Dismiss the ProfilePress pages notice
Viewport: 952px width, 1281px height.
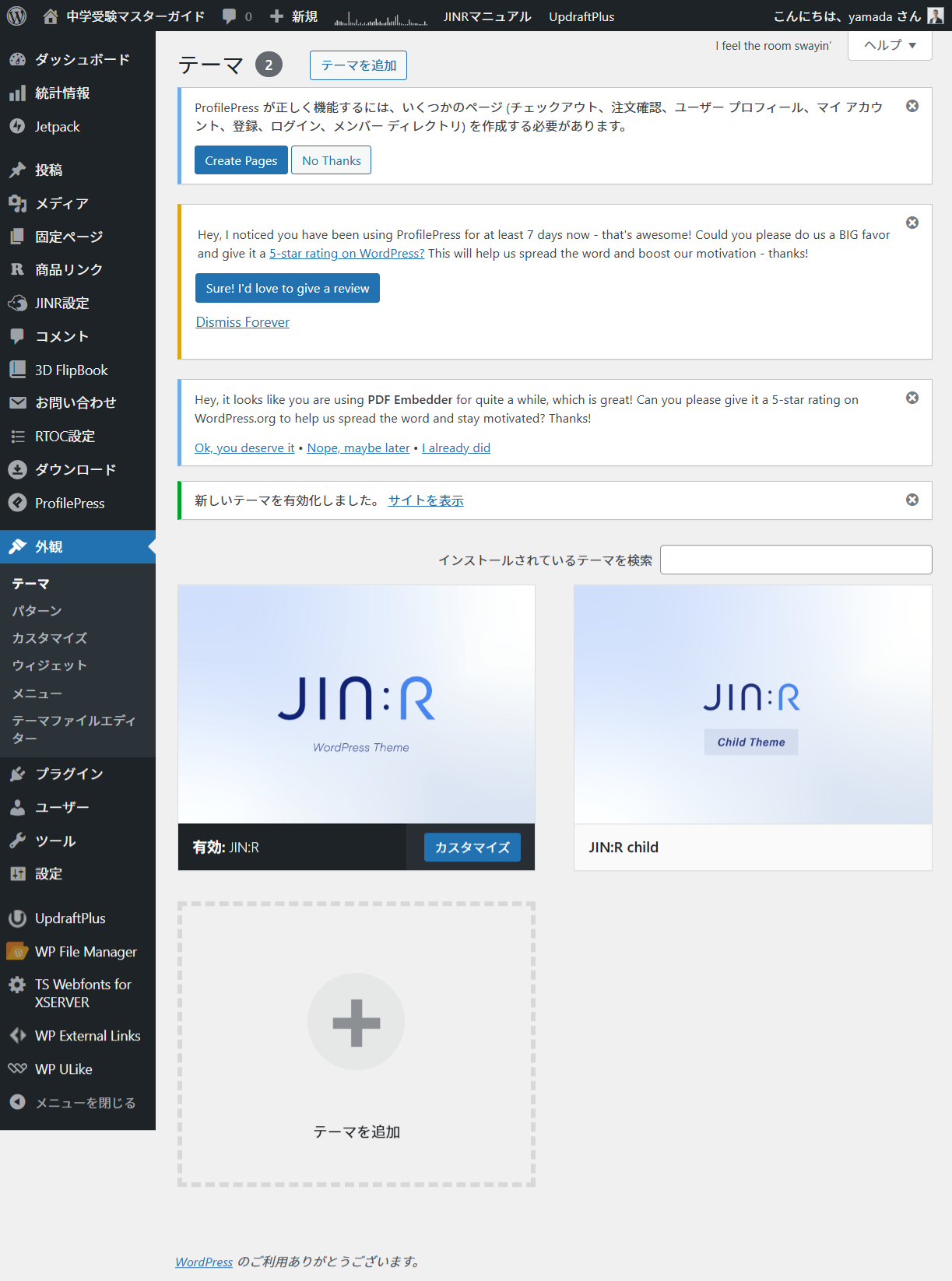912,106
